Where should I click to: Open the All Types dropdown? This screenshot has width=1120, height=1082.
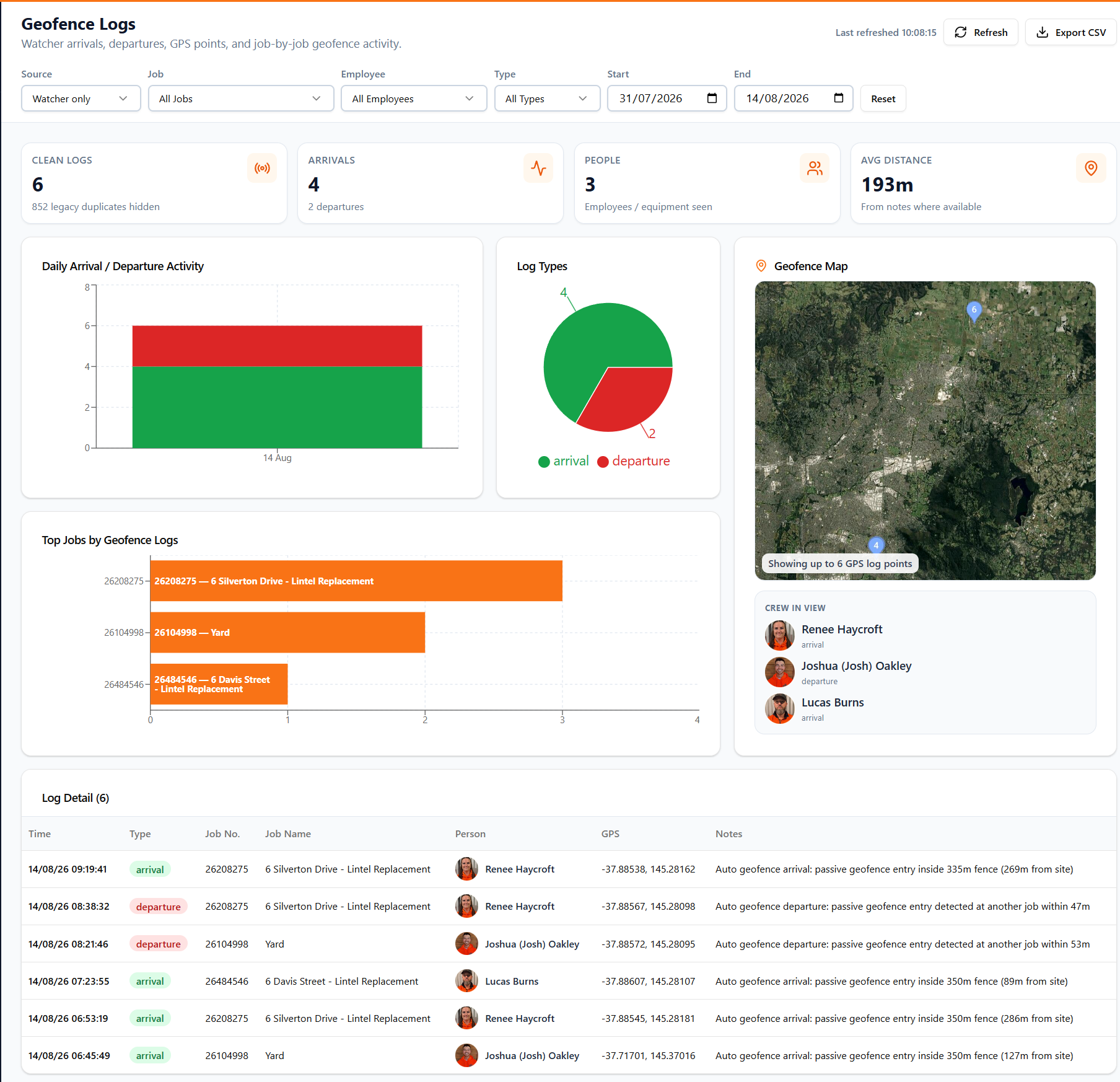point(547,99)
